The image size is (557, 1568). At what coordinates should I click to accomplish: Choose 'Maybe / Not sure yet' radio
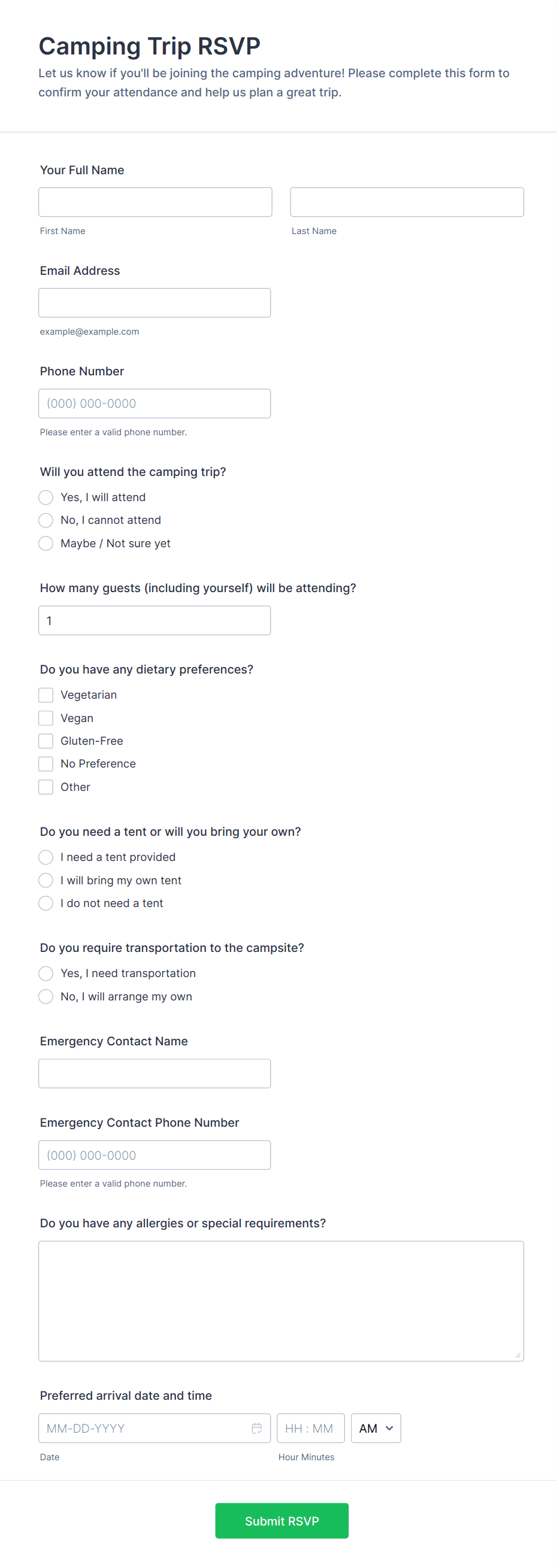coord(46,544)
